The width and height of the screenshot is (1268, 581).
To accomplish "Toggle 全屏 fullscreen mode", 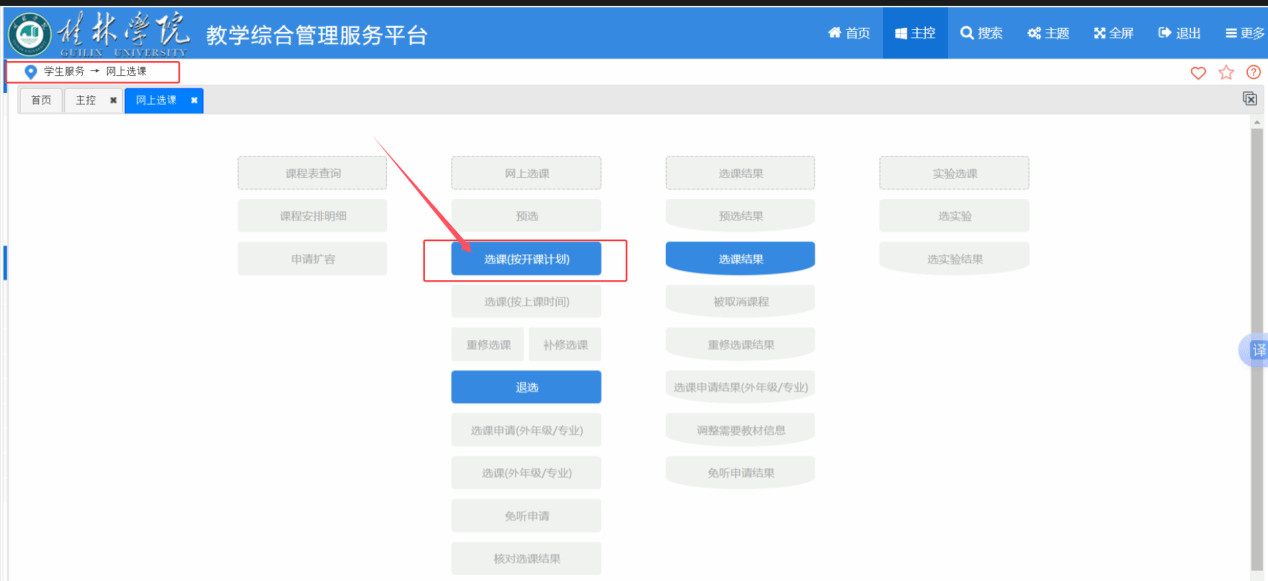I will pyautogui.click(x=1113, y=33).
